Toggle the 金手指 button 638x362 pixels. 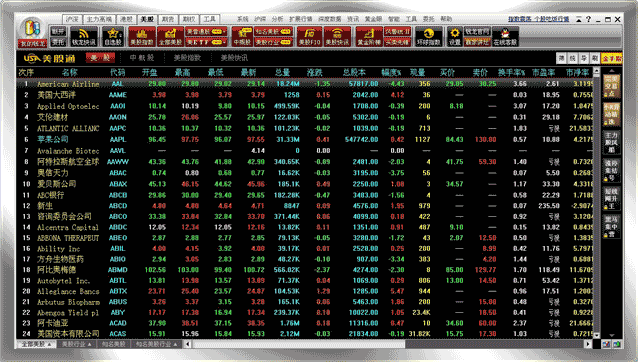[x=612, y=58]
